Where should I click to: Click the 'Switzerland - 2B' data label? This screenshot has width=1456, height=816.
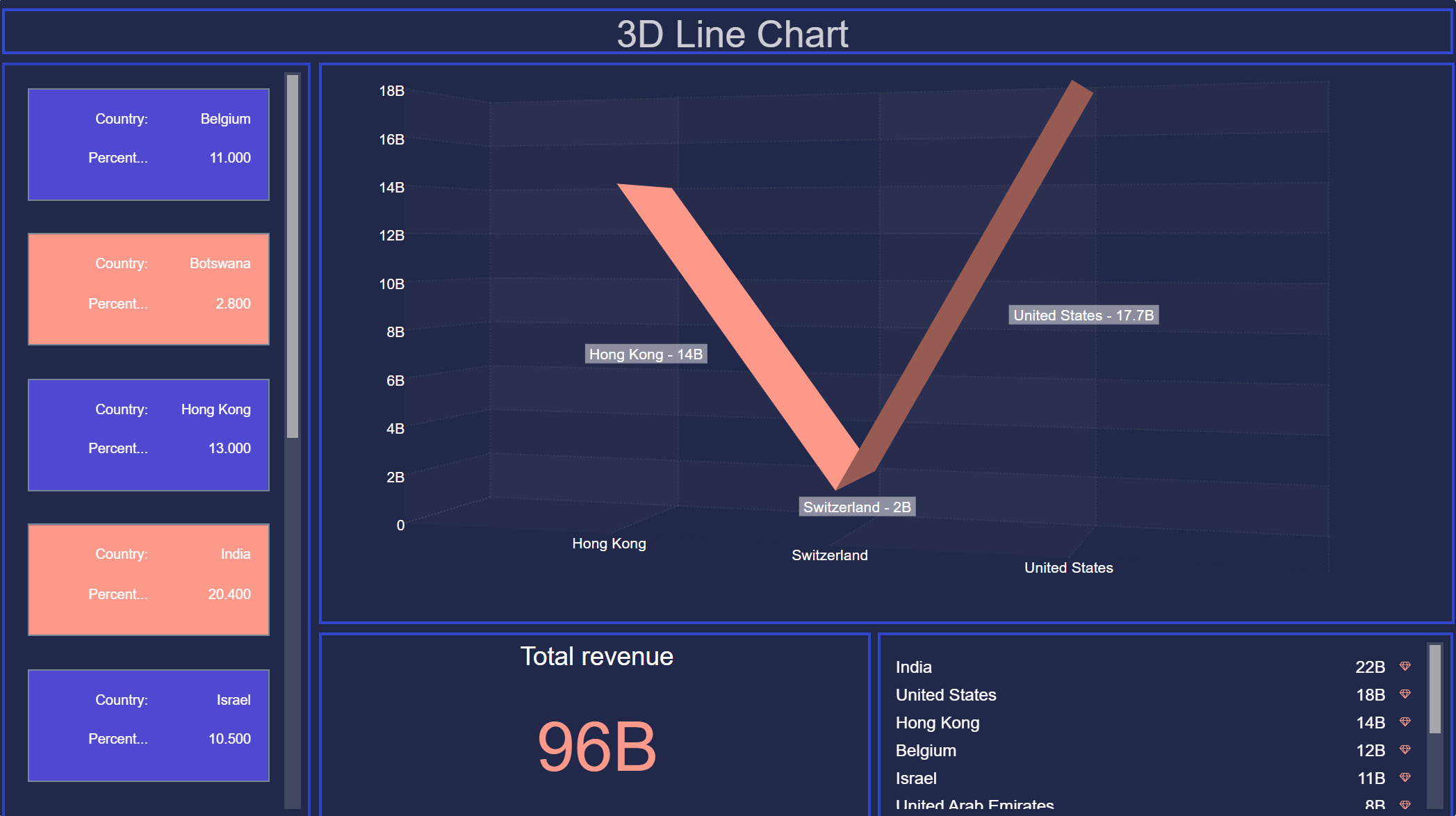(857, 507)
